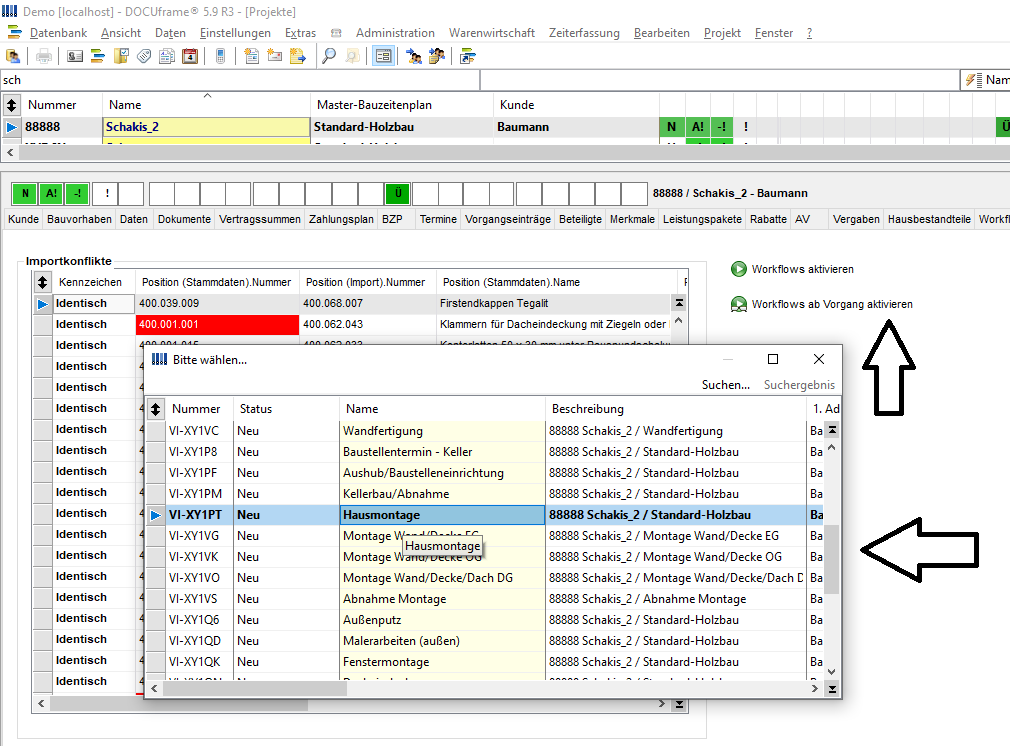Viewport: 1010px width, 746px height.
Task: Click the magnifying glass search icon
Action: pos(329,57)
